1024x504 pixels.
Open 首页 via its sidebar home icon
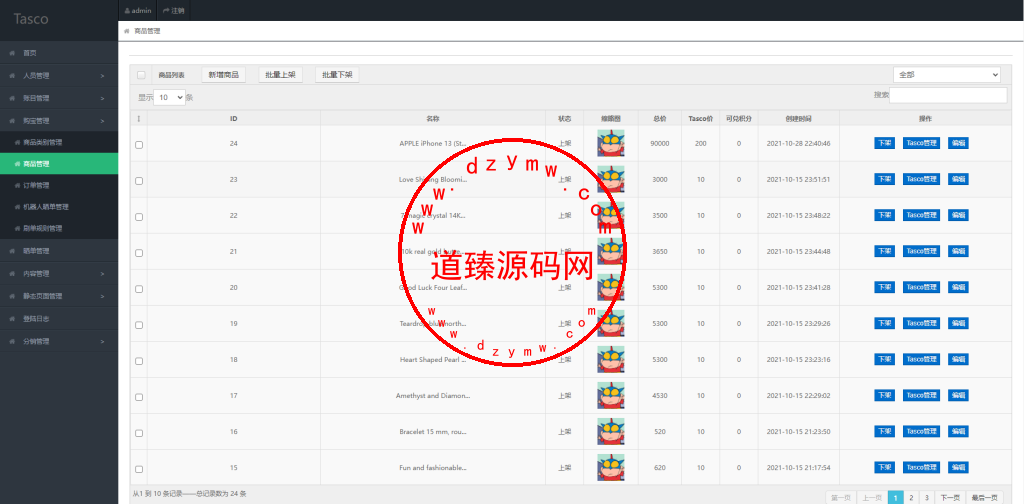(12, 53)
